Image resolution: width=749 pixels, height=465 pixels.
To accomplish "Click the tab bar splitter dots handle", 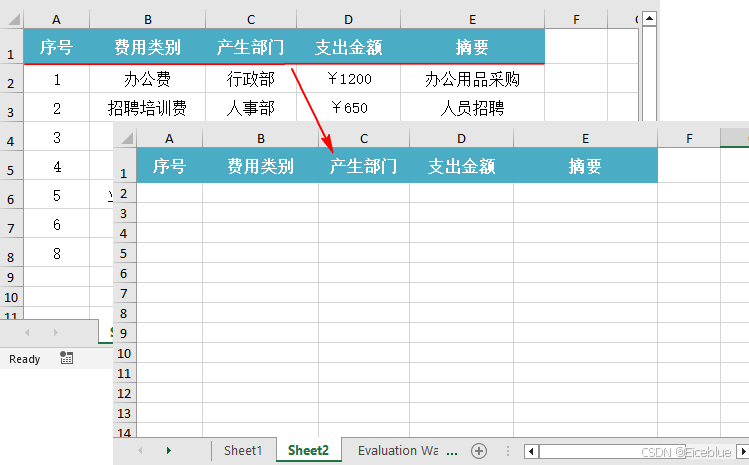I will 508,451.
